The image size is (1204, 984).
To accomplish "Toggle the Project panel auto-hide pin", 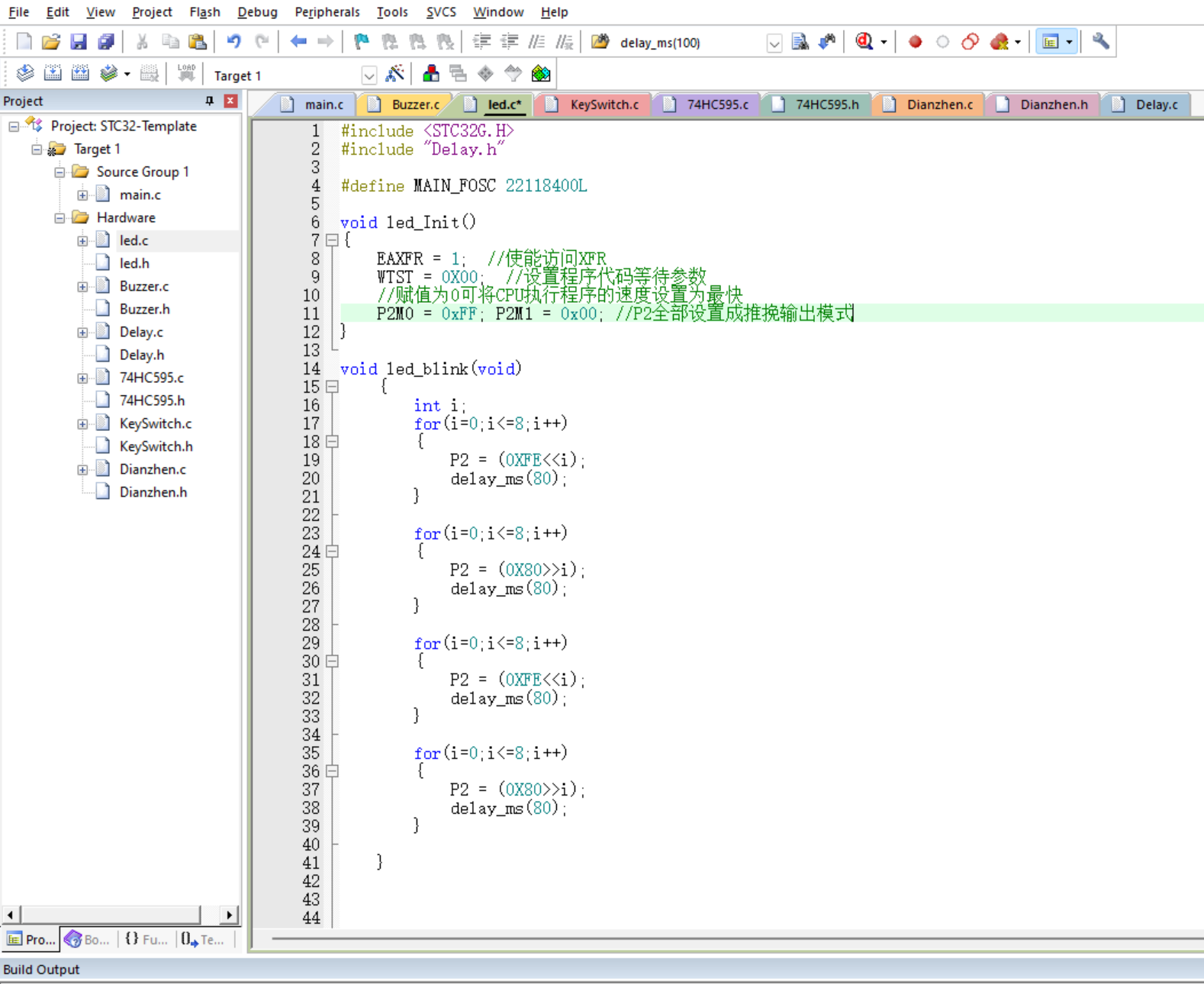I will 209,101.
